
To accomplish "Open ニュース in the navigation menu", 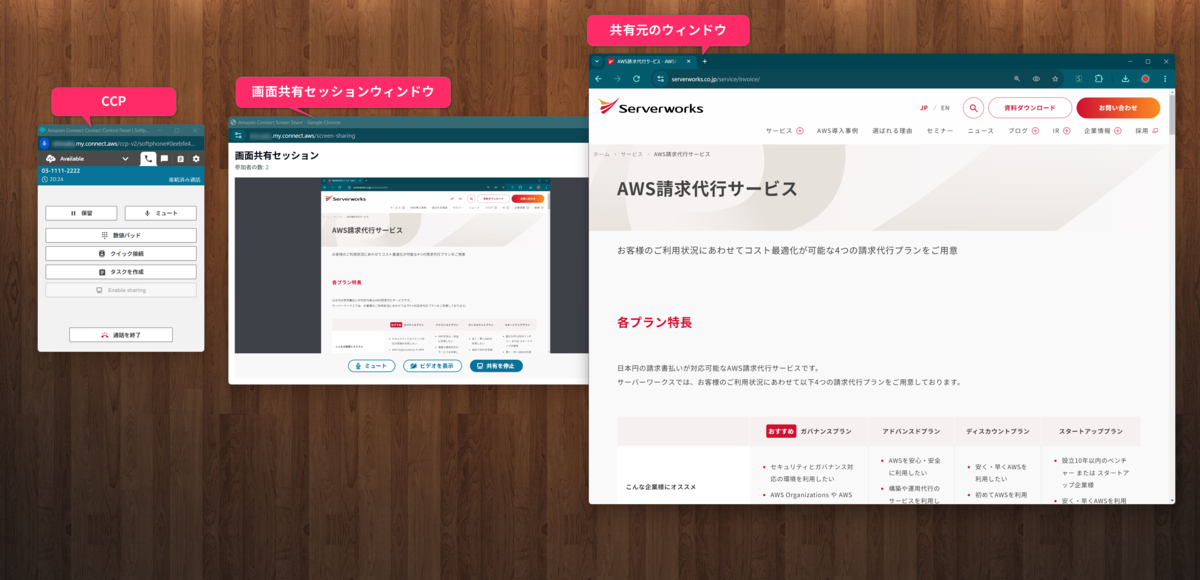I will pyautogui.click(x=981, y=131).
